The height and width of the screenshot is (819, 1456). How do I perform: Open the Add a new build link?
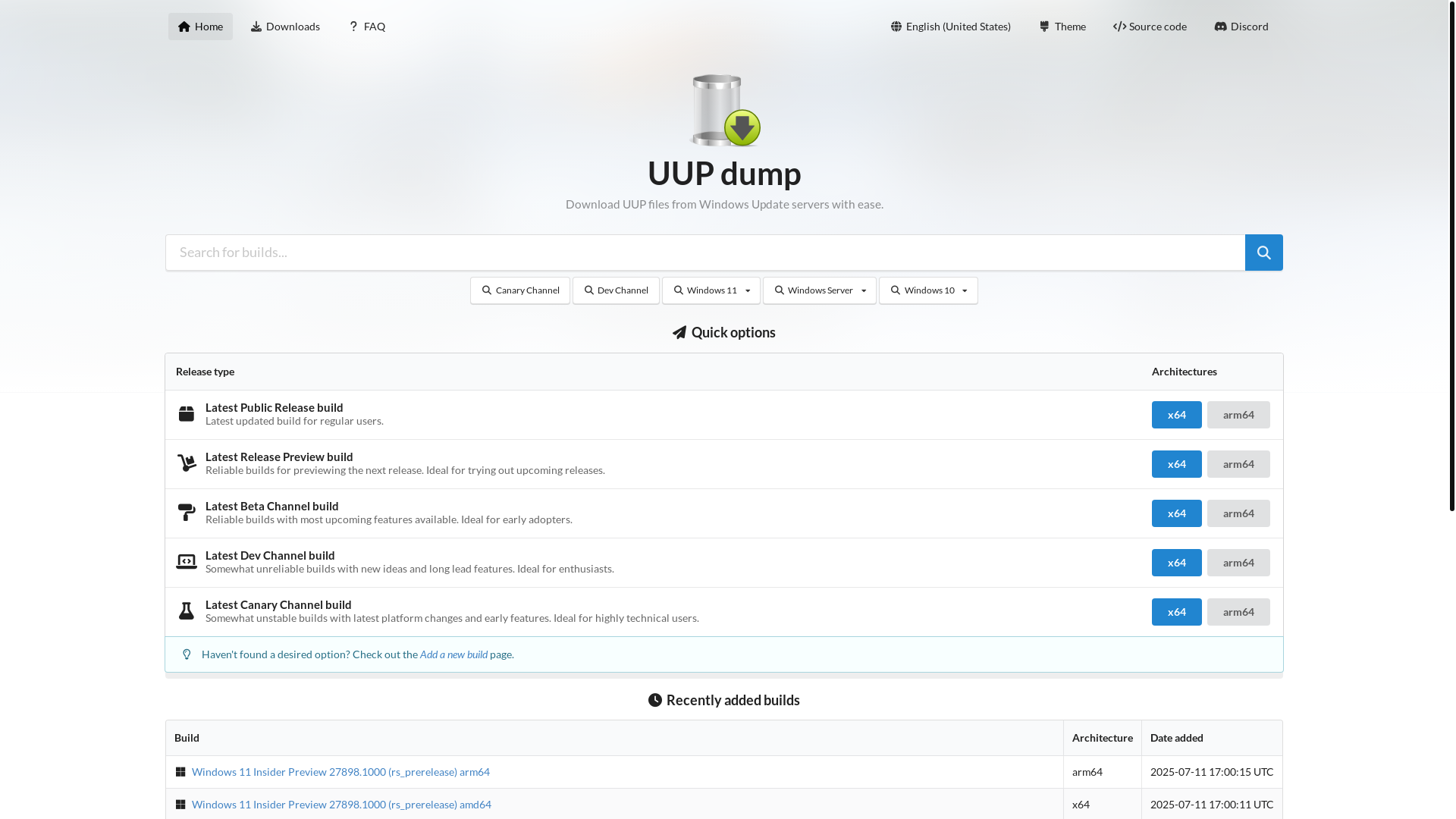pyautogui.click(x=453, y=654)
